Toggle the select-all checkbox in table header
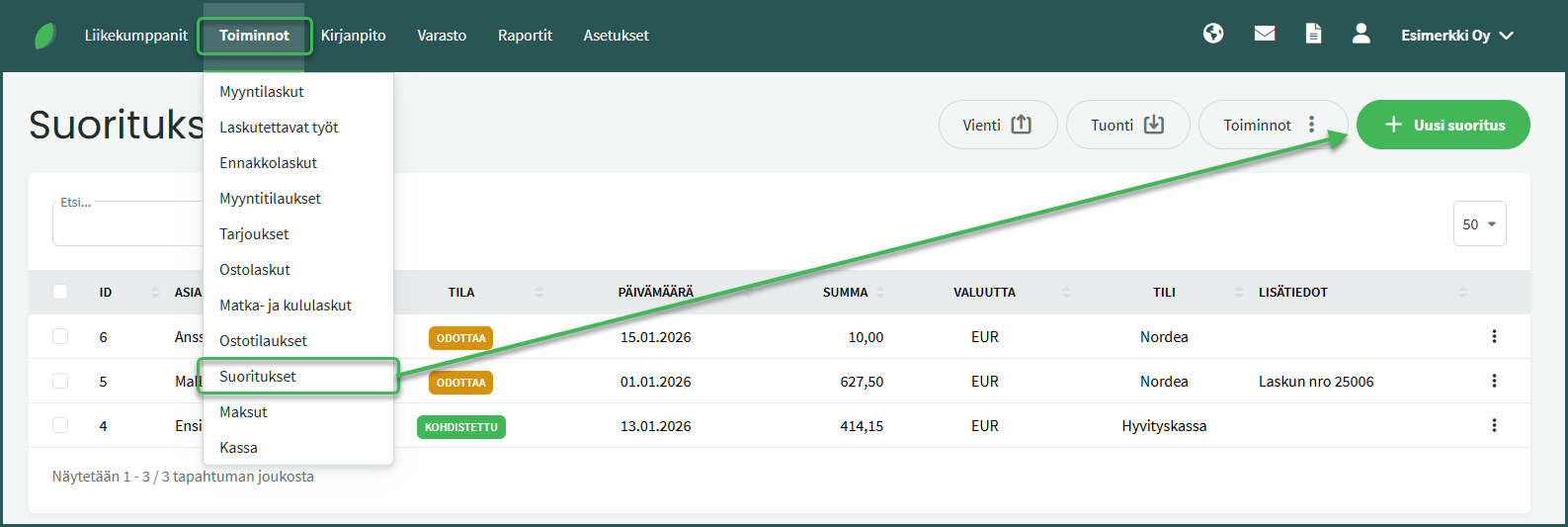 tap(60, 292)
